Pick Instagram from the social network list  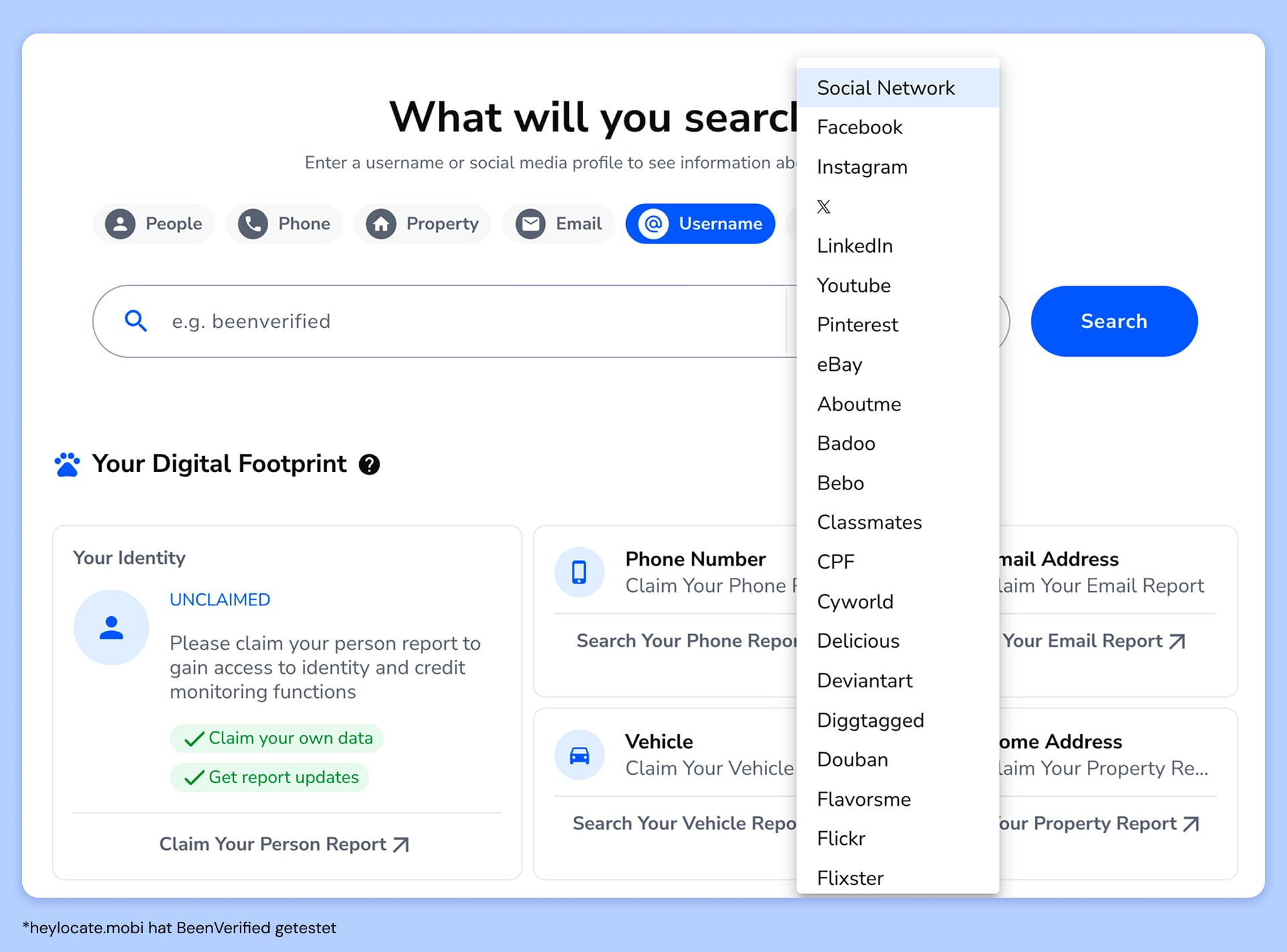(x=898, y=167)
